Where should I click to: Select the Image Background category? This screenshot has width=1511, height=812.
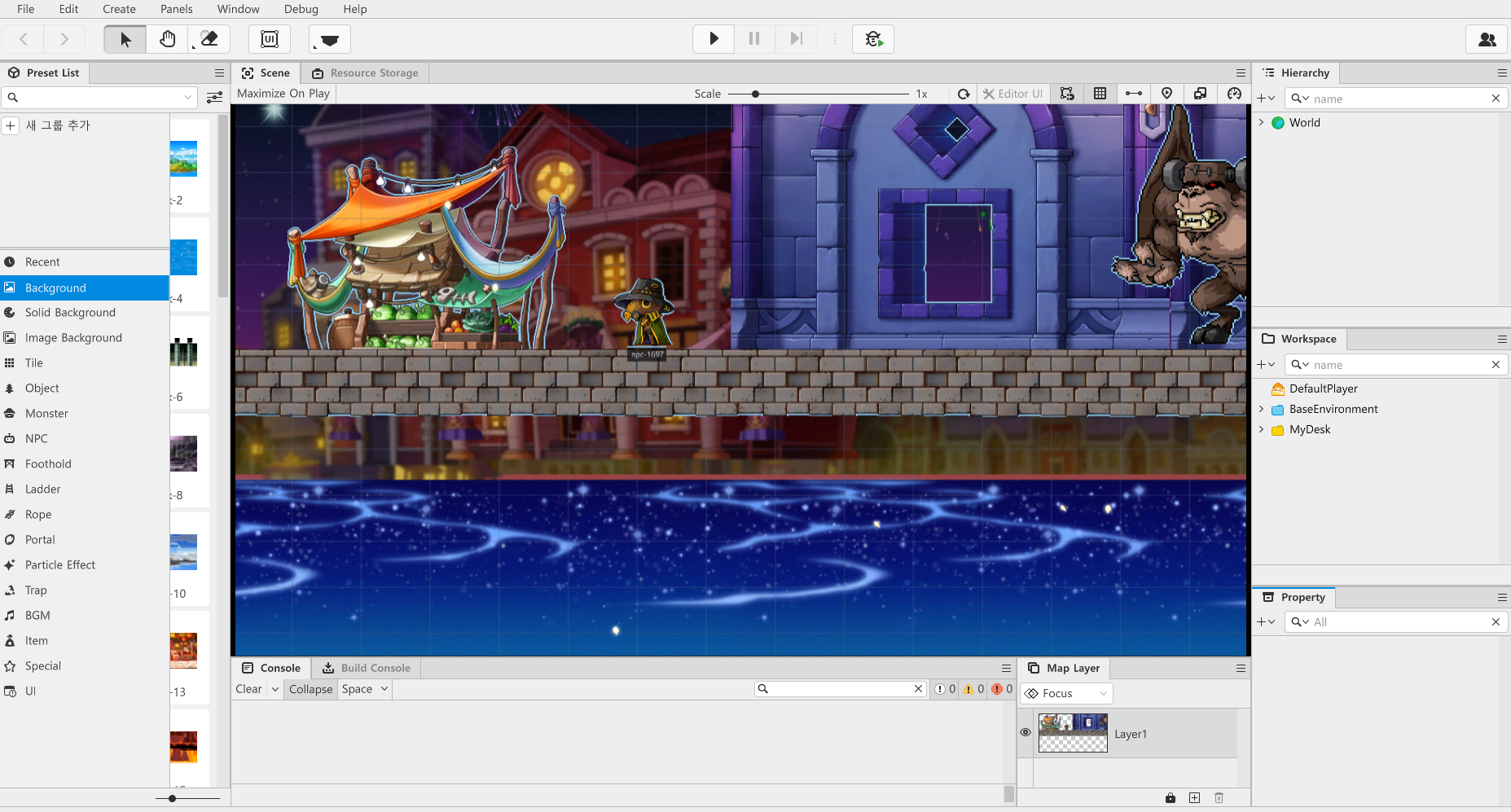coord(85,338)
